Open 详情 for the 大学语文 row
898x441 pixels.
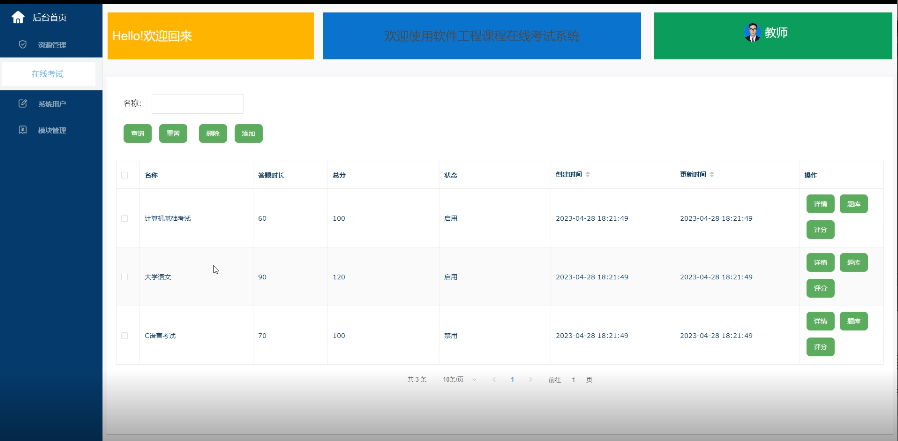pyautogui.click(x=820, y=262)
